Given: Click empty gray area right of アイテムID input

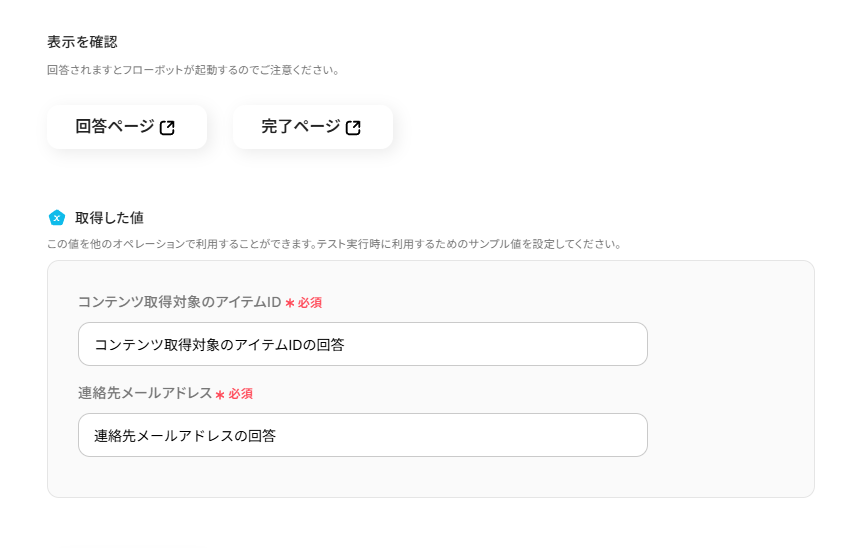Looking at the screenshot, I should 730,344.
